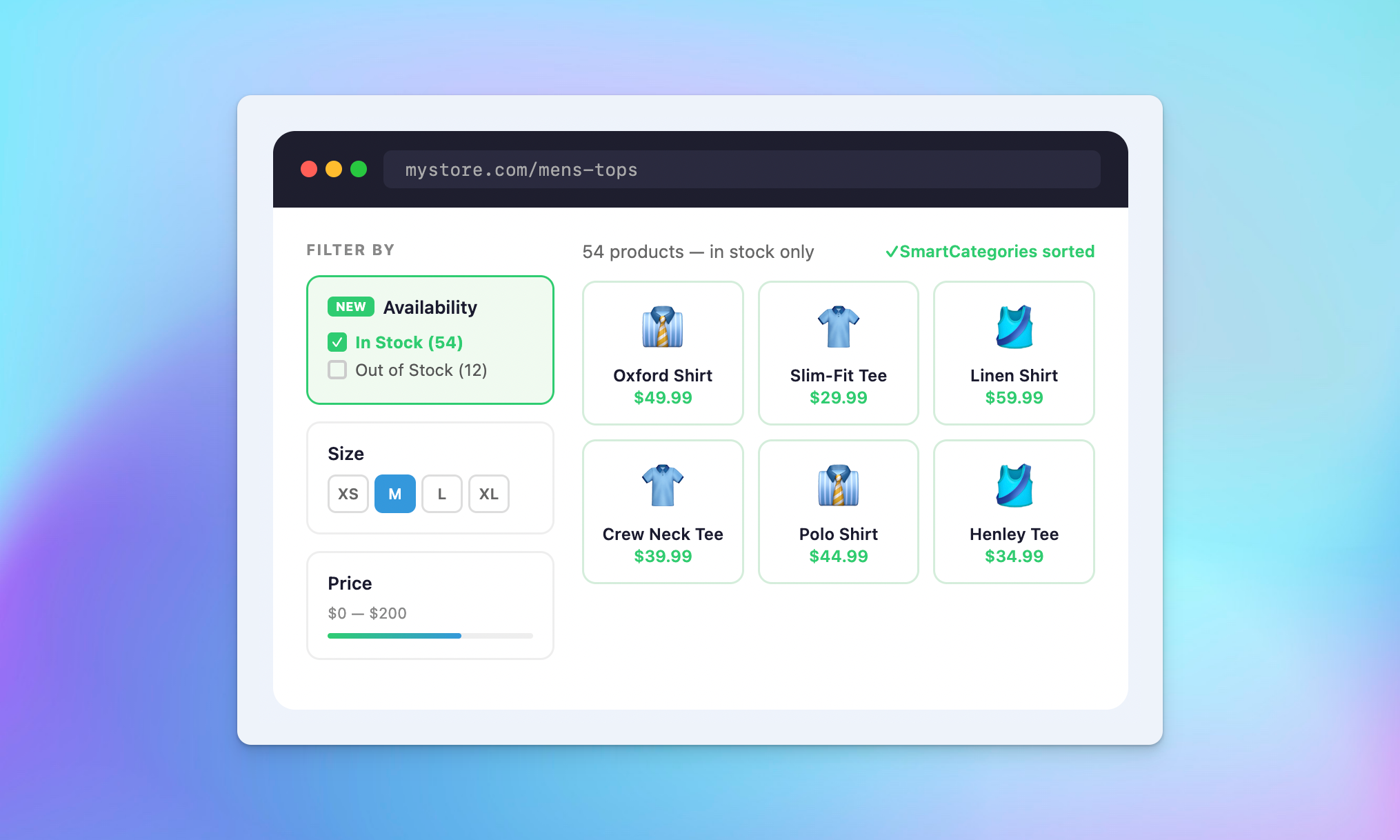The width and height of the screenshot is (1400, 840).
Task: Choose size L option
Action: coord(441,494)
